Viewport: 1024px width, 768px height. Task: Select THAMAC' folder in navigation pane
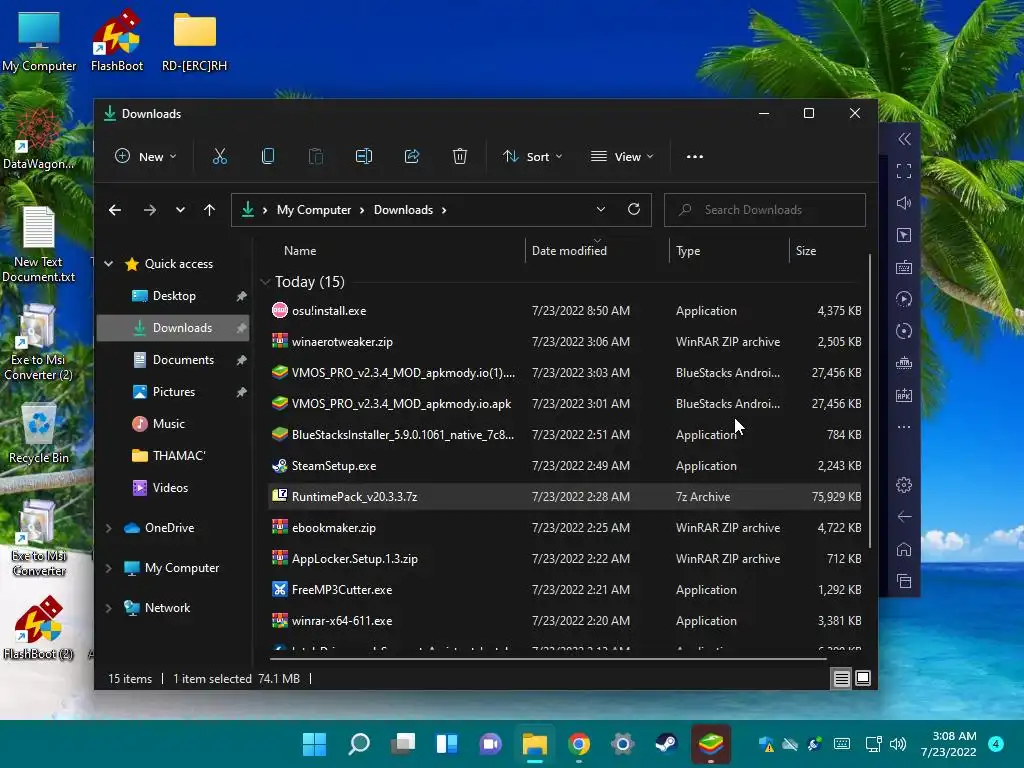tap(173, 456)
